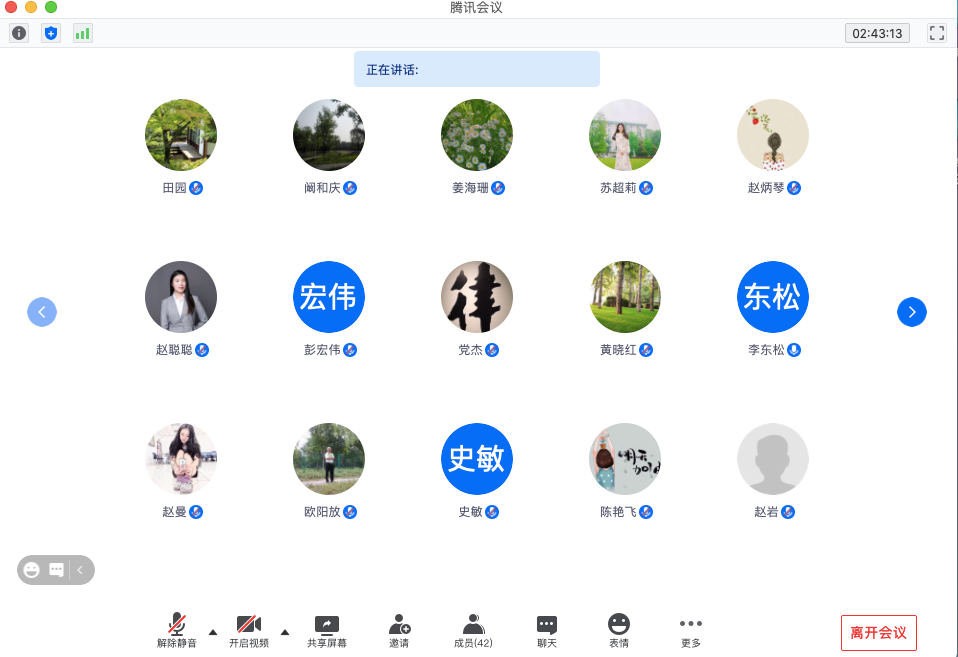Toggle the chat bubble overlay icon

(x=57, y=570)
